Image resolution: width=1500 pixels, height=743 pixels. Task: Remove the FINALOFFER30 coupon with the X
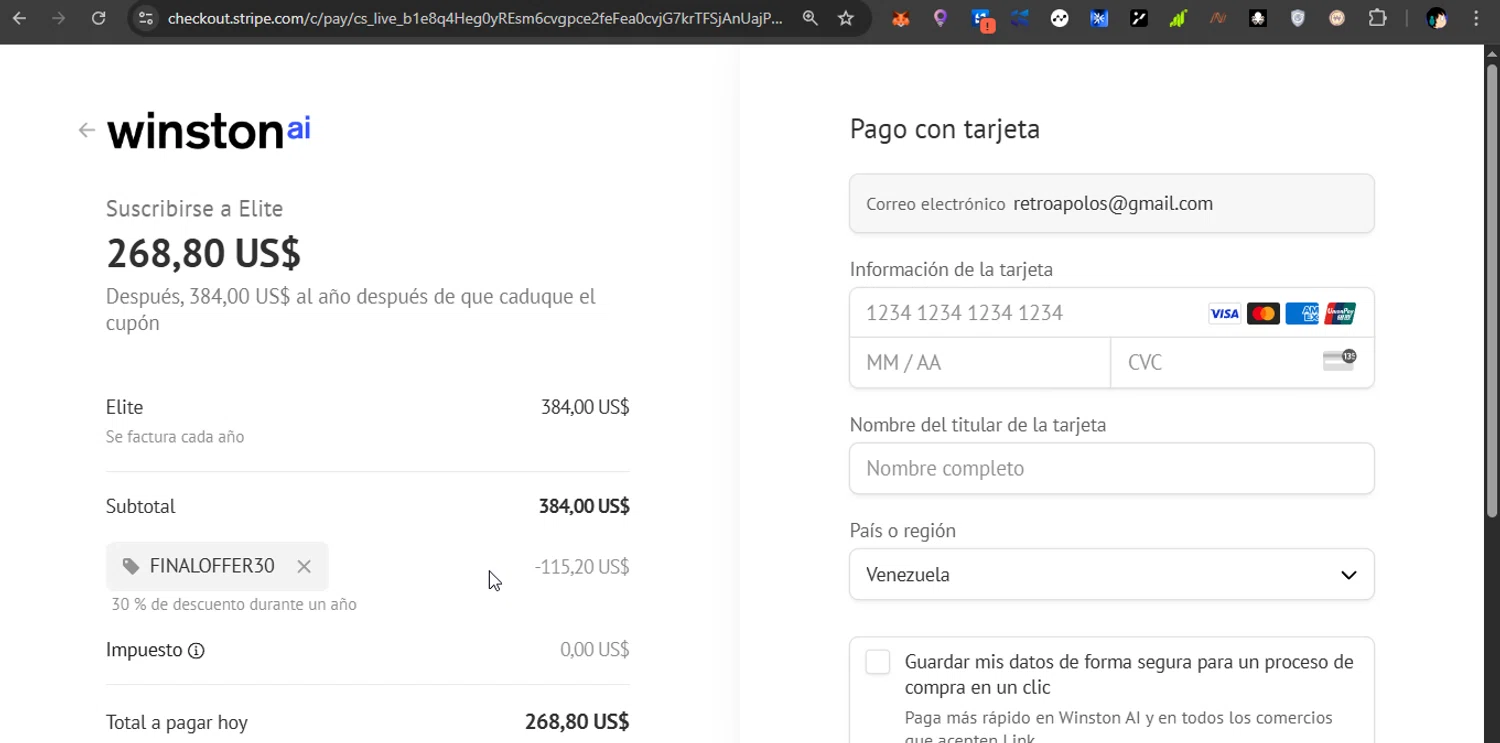click(x=304, y=566)
